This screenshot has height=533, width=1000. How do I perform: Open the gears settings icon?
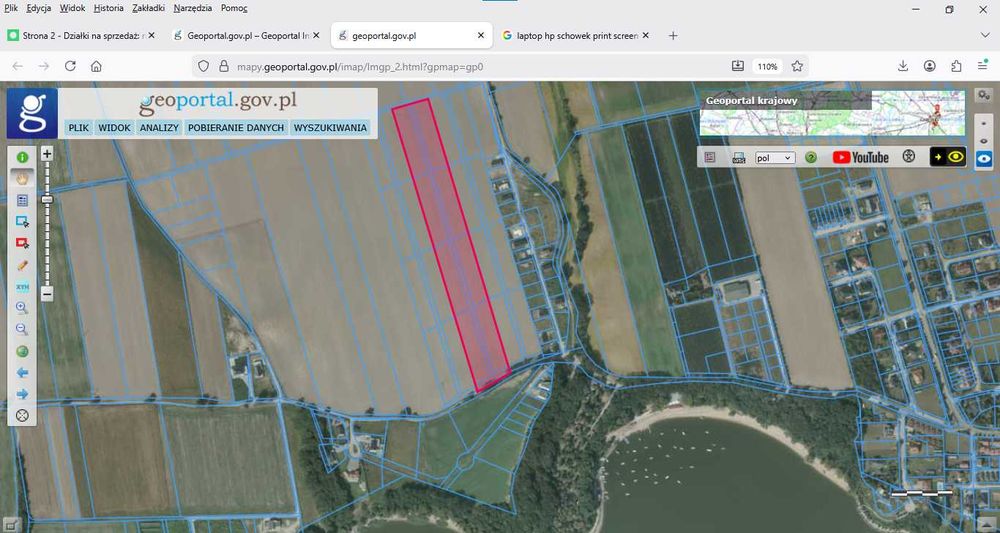click(984, 94)
